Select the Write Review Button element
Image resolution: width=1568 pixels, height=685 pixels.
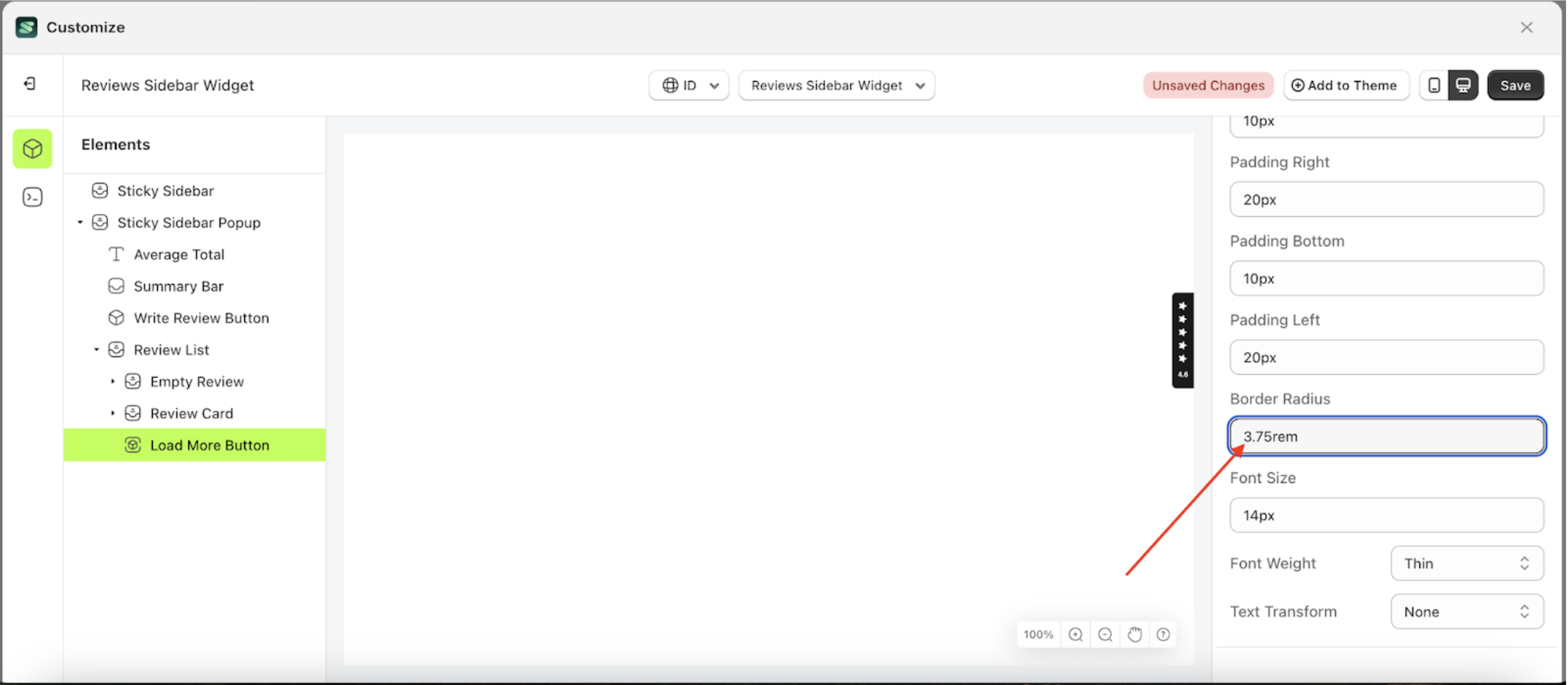pos(202,317)
